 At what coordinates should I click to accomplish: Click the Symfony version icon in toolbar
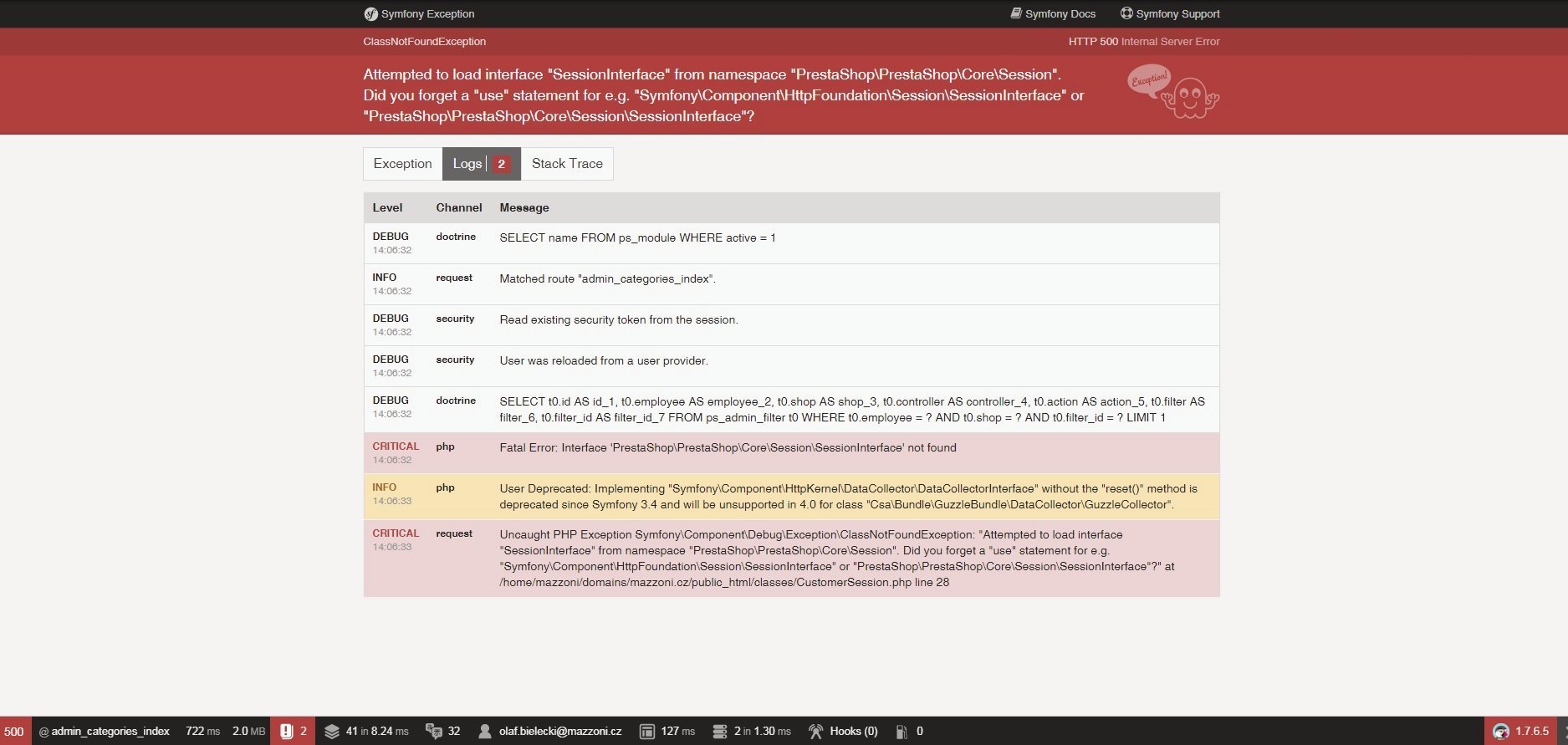pyautogui.click(x=1501, y=732)
